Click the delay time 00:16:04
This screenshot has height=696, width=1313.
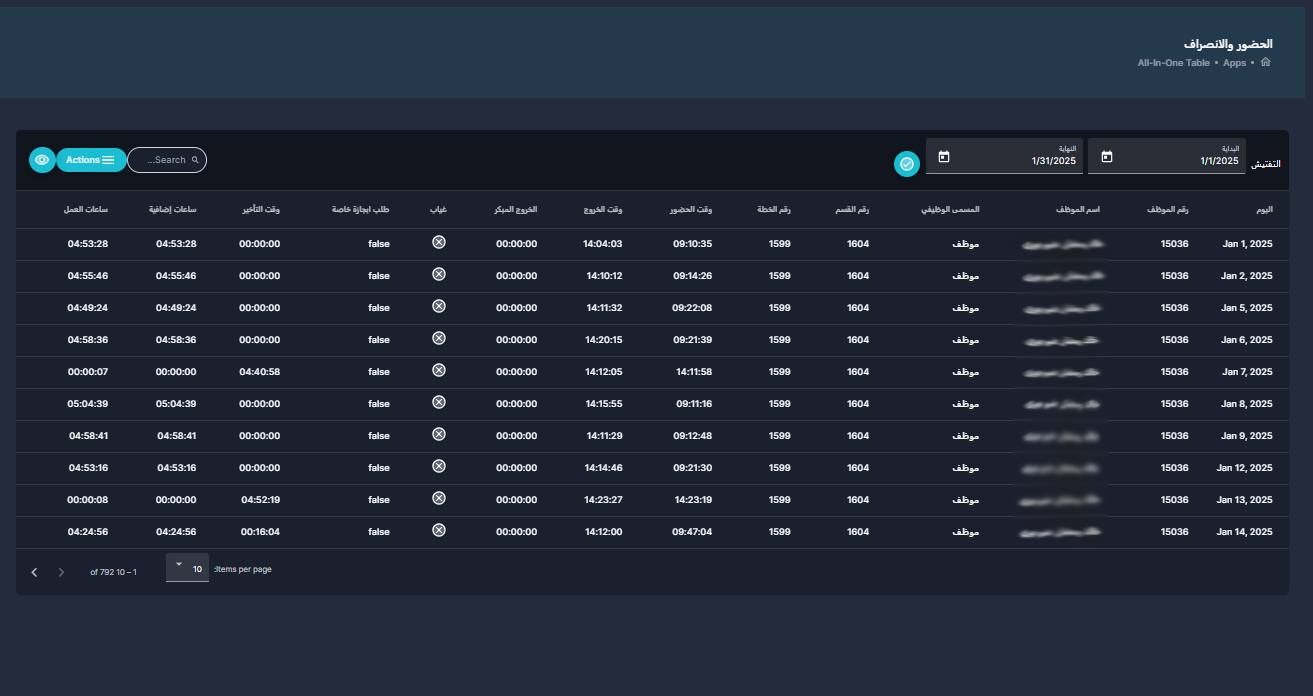(260, 532)
